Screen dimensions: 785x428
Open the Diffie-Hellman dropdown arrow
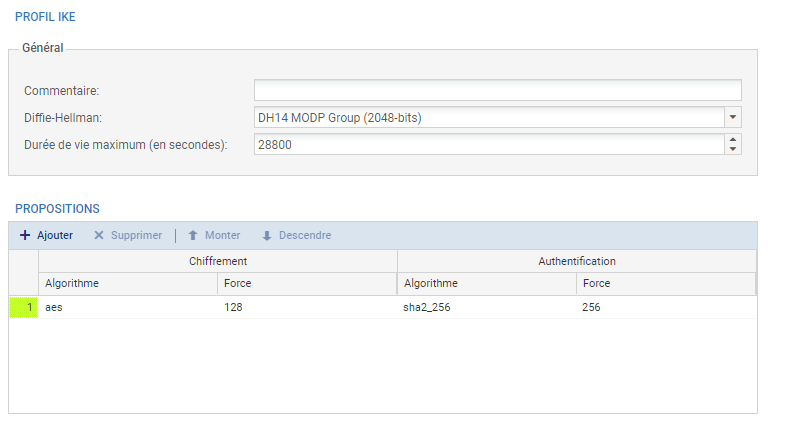coord(733,117)
